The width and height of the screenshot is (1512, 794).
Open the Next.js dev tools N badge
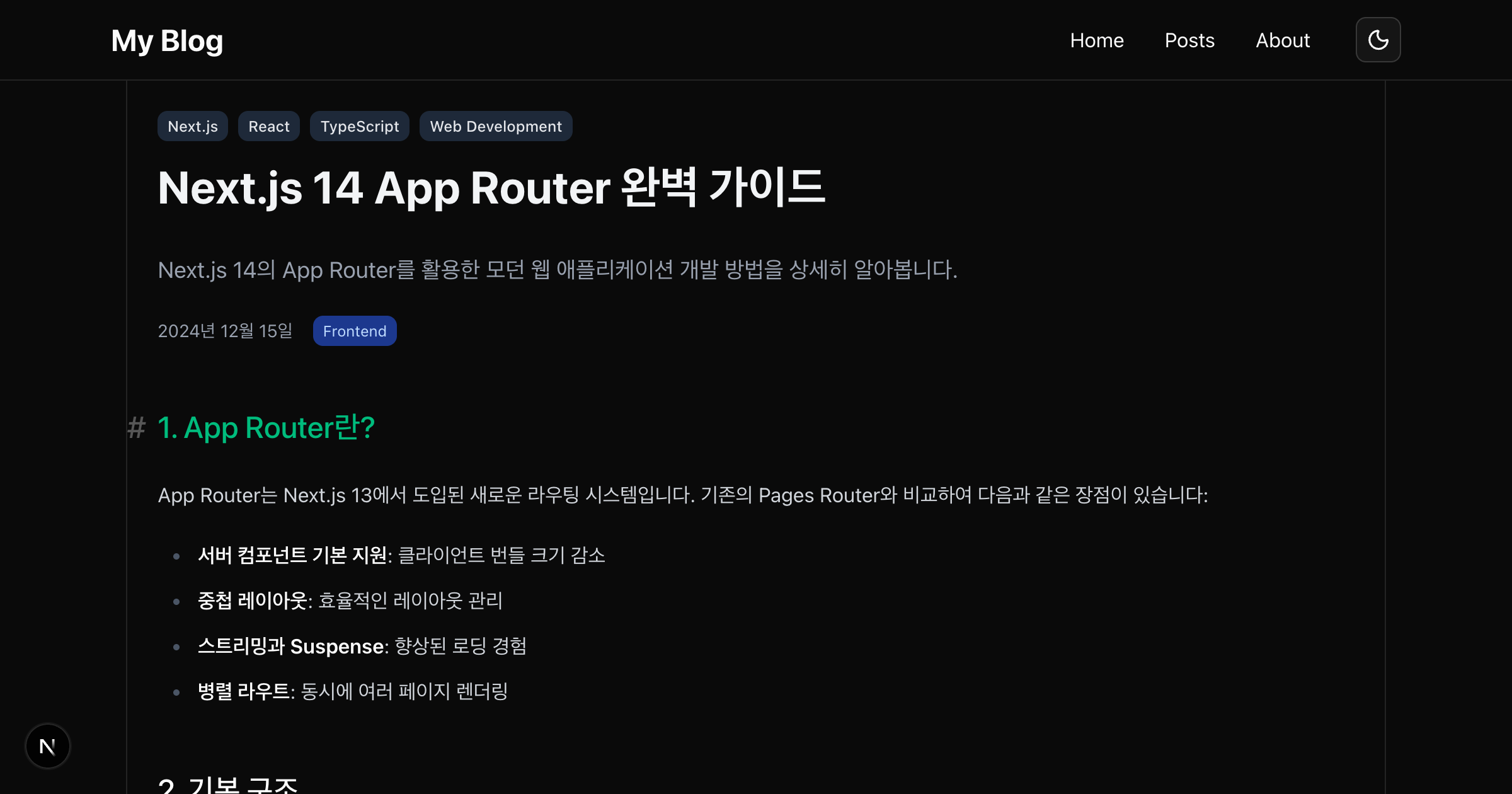tap(48, 746)
